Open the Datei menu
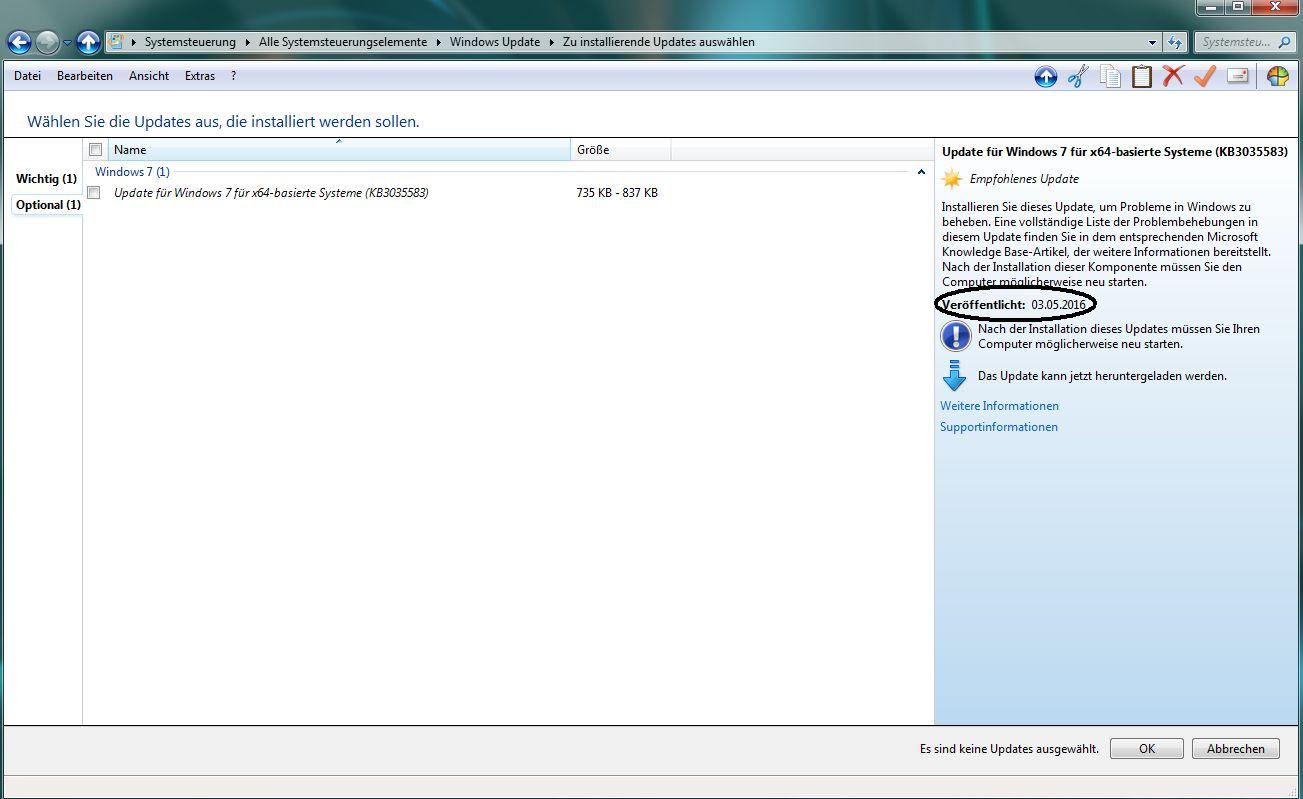Viewport: 1303px width, 799px height. [x=27, y=76]
